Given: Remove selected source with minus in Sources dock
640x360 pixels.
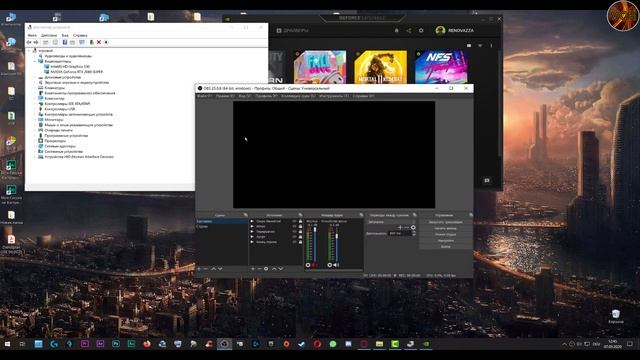Looking at the screenshot, I should (x=259, y=269).
